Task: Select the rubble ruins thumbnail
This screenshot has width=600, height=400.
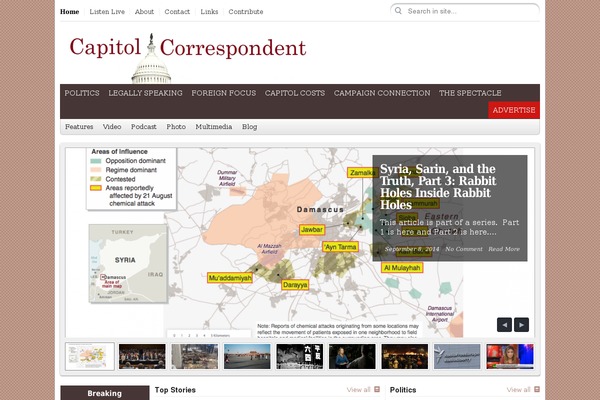Action: point(195,356)
